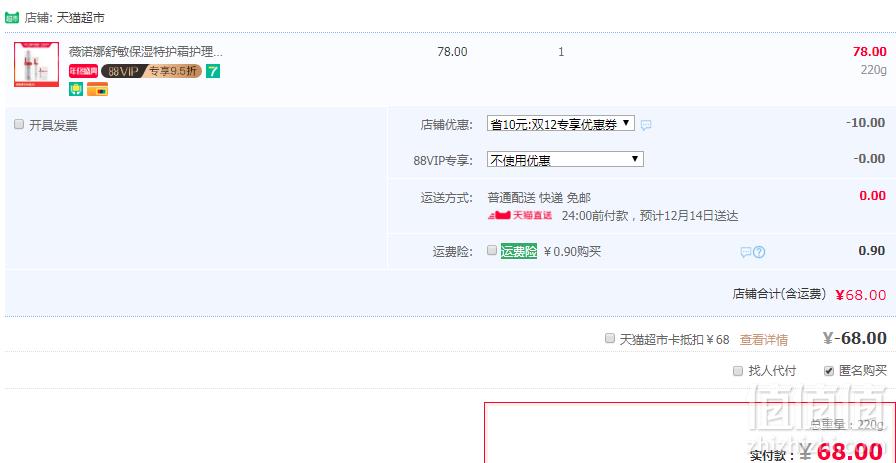Open the 查看详情 link
This screenshot has width=896, height=463.
763,340
